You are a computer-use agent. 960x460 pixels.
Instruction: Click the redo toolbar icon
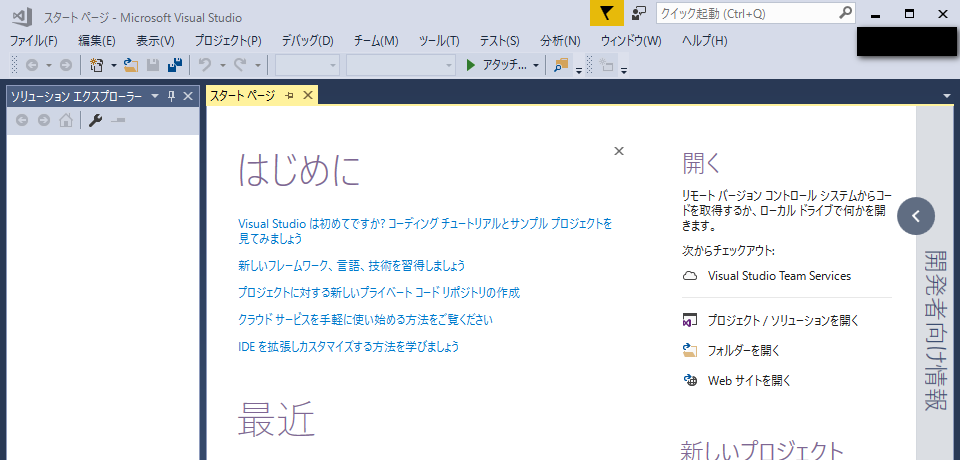pyautogui.click(x=241, y=65)
